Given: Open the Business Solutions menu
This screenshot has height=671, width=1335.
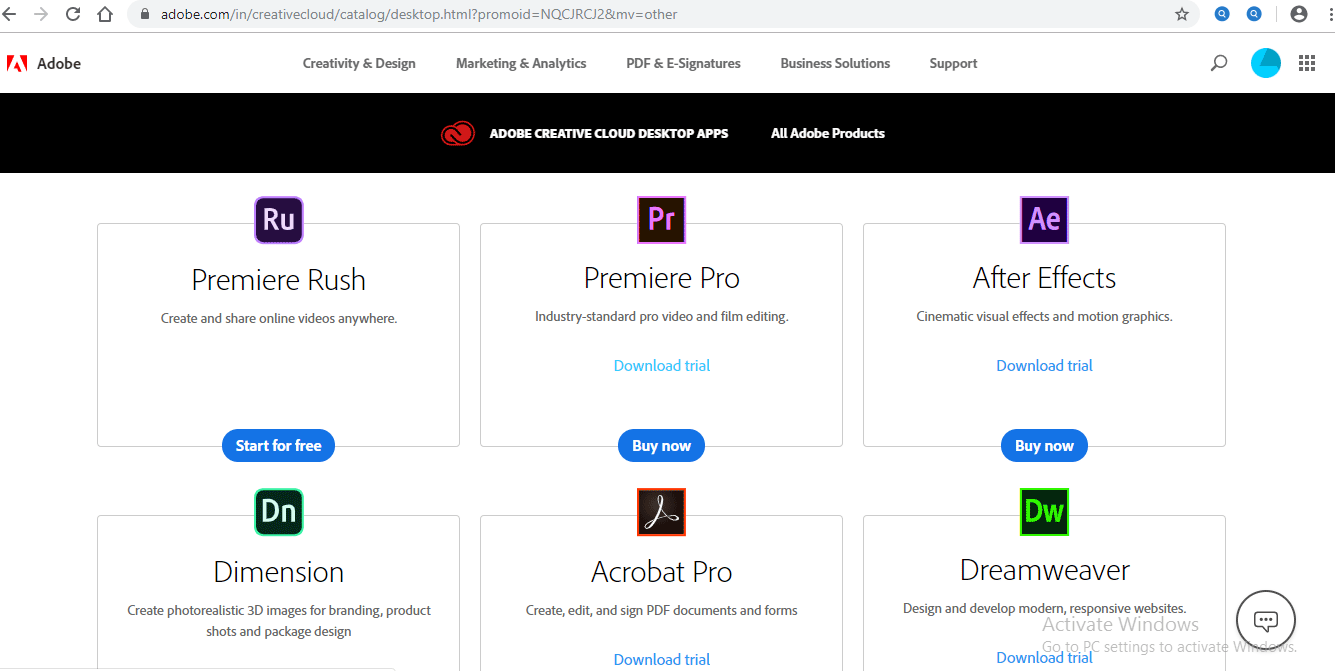Looking at the screenshot, I should click(x=835, y=63).
